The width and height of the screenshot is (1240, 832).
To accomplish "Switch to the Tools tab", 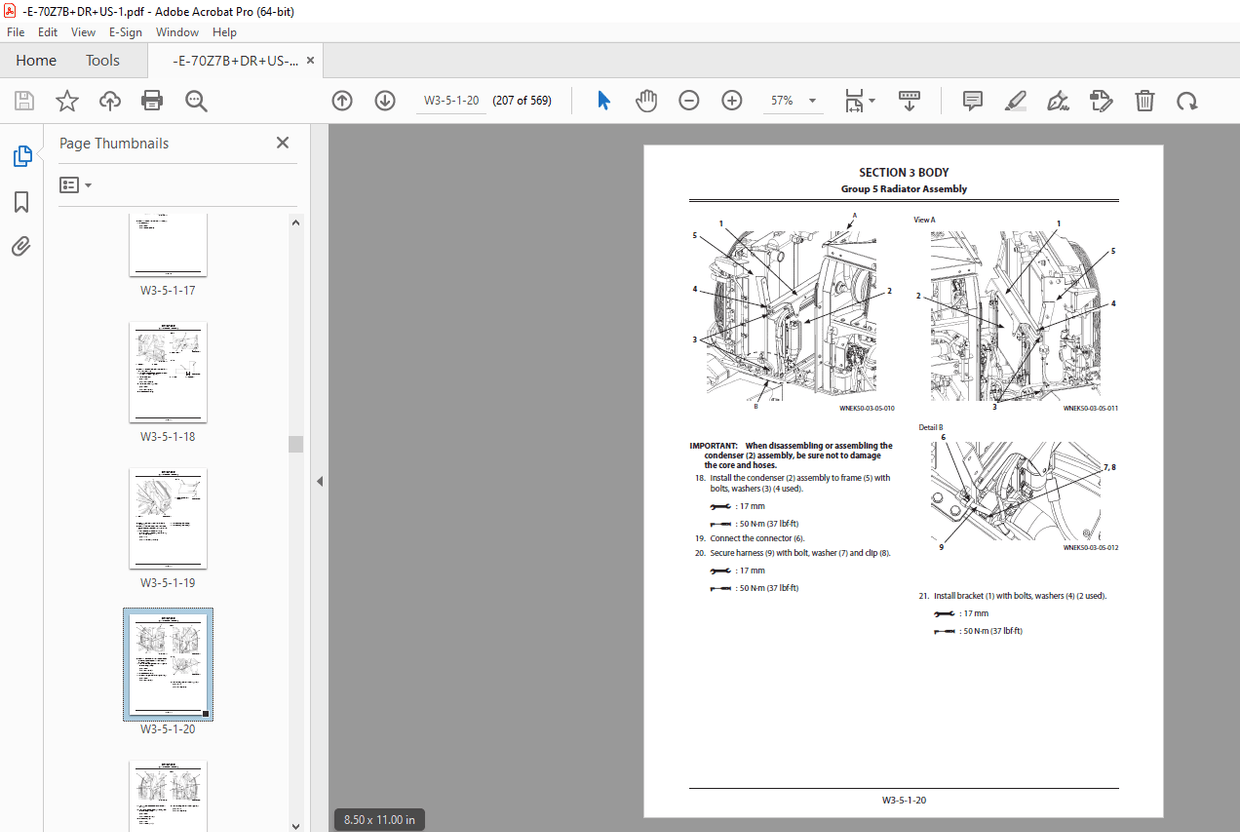I will pyautogui.click(x=102, y=60).
